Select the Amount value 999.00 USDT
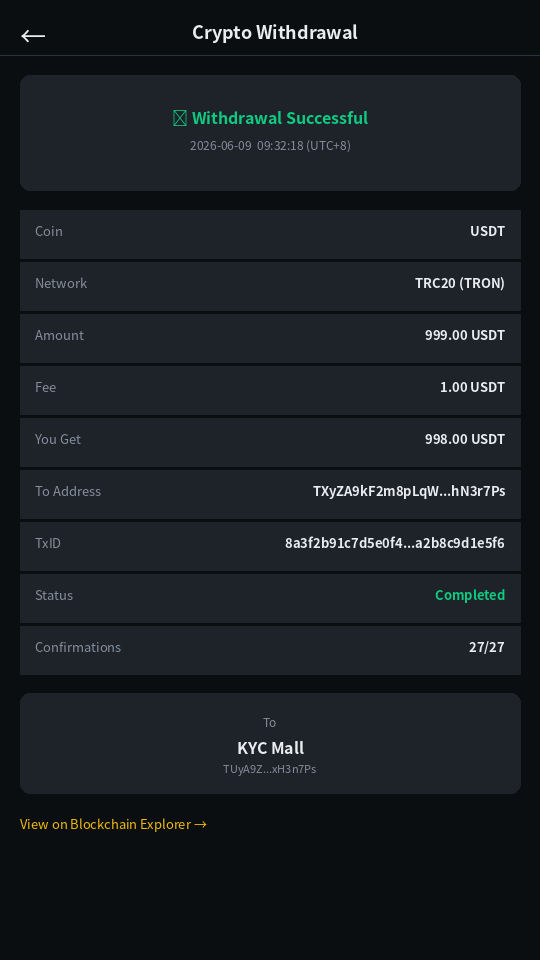540x960 pixels. click(x=465, y=335)
